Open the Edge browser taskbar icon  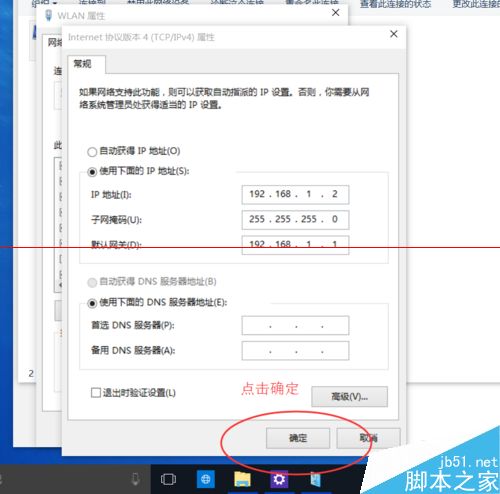click(206, 479)
